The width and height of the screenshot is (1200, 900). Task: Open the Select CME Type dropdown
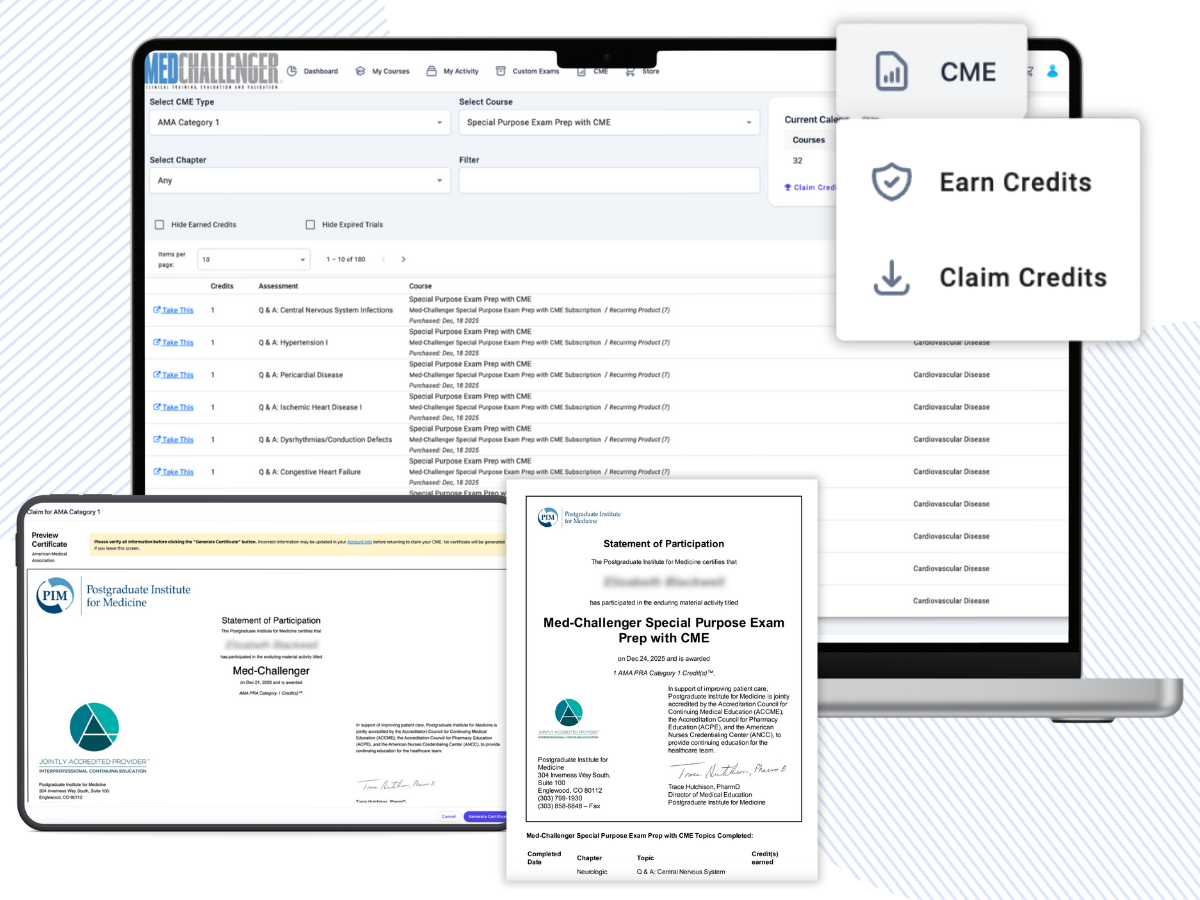[300, 120]
